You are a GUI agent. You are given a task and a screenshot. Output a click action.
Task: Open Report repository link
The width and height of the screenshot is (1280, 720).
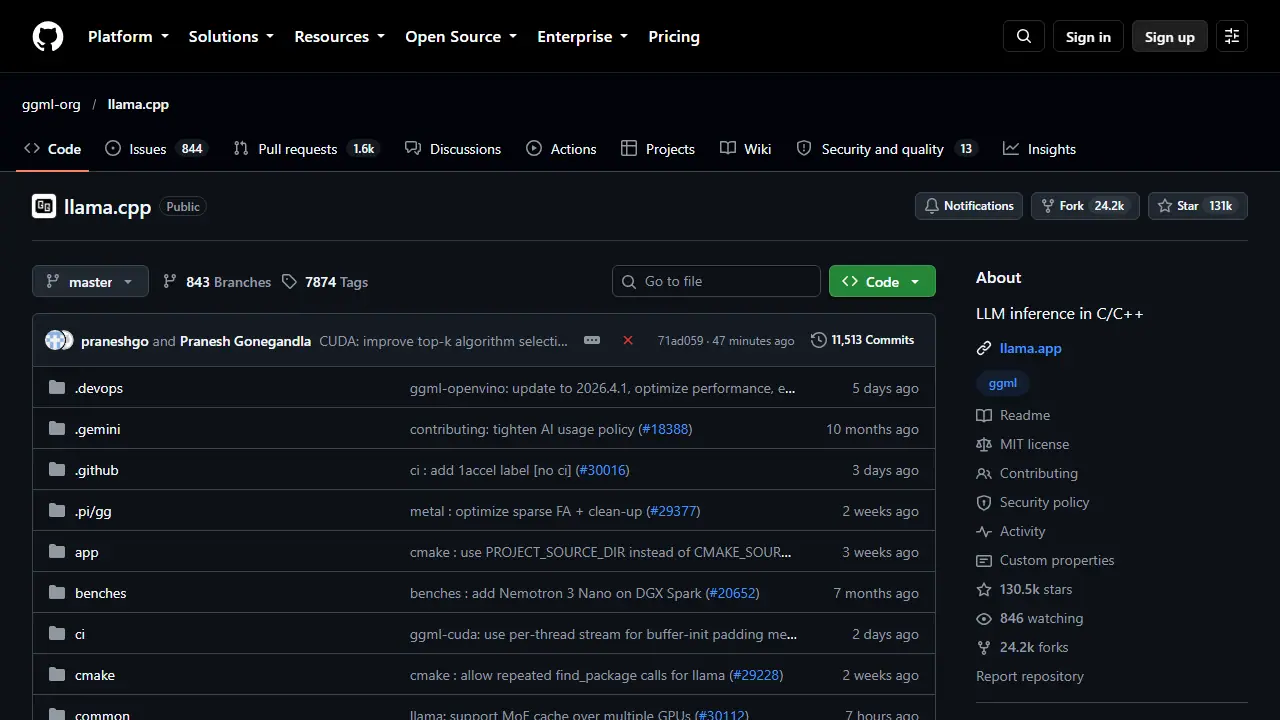click(1030, 676)
